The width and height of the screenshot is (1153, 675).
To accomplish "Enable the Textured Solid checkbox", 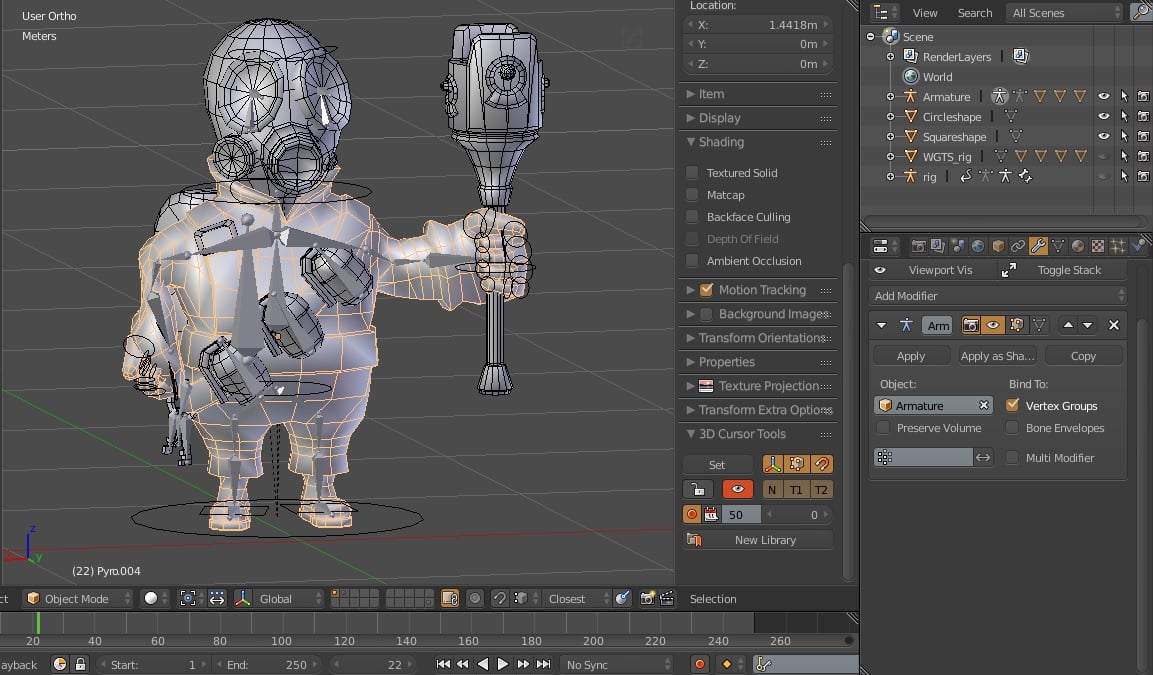I will click(692, 173).
